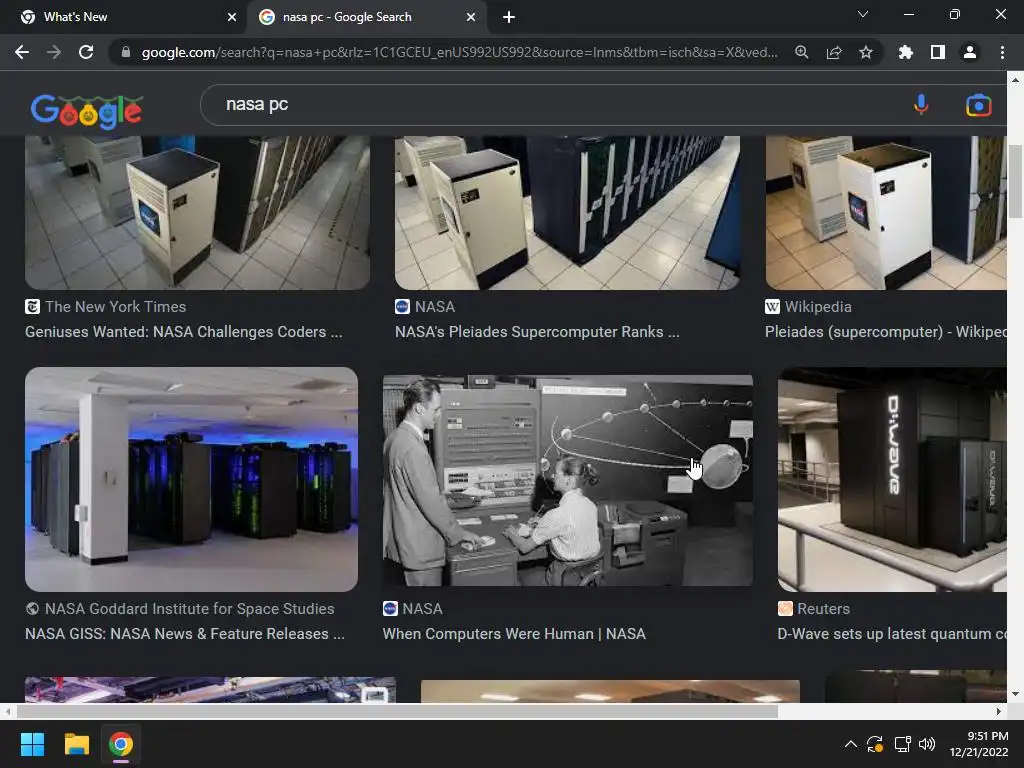Click the address bar URL
This screenshot has height=768, width=1024.
pos(459,52)
